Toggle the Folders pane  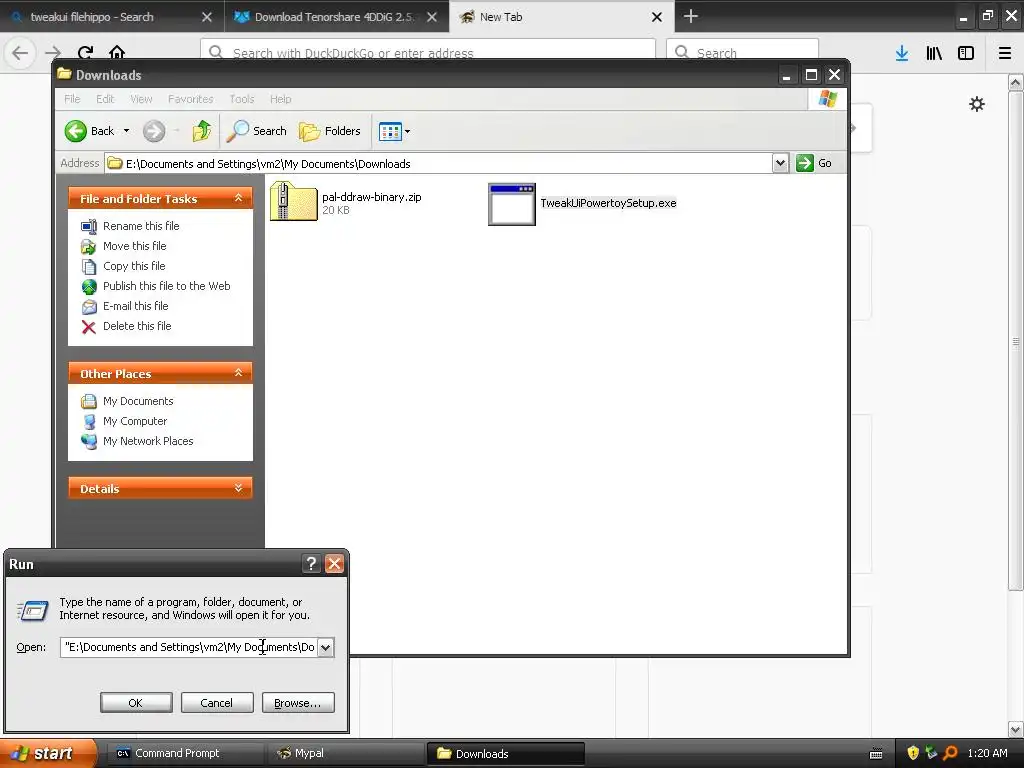pos(330,131)
